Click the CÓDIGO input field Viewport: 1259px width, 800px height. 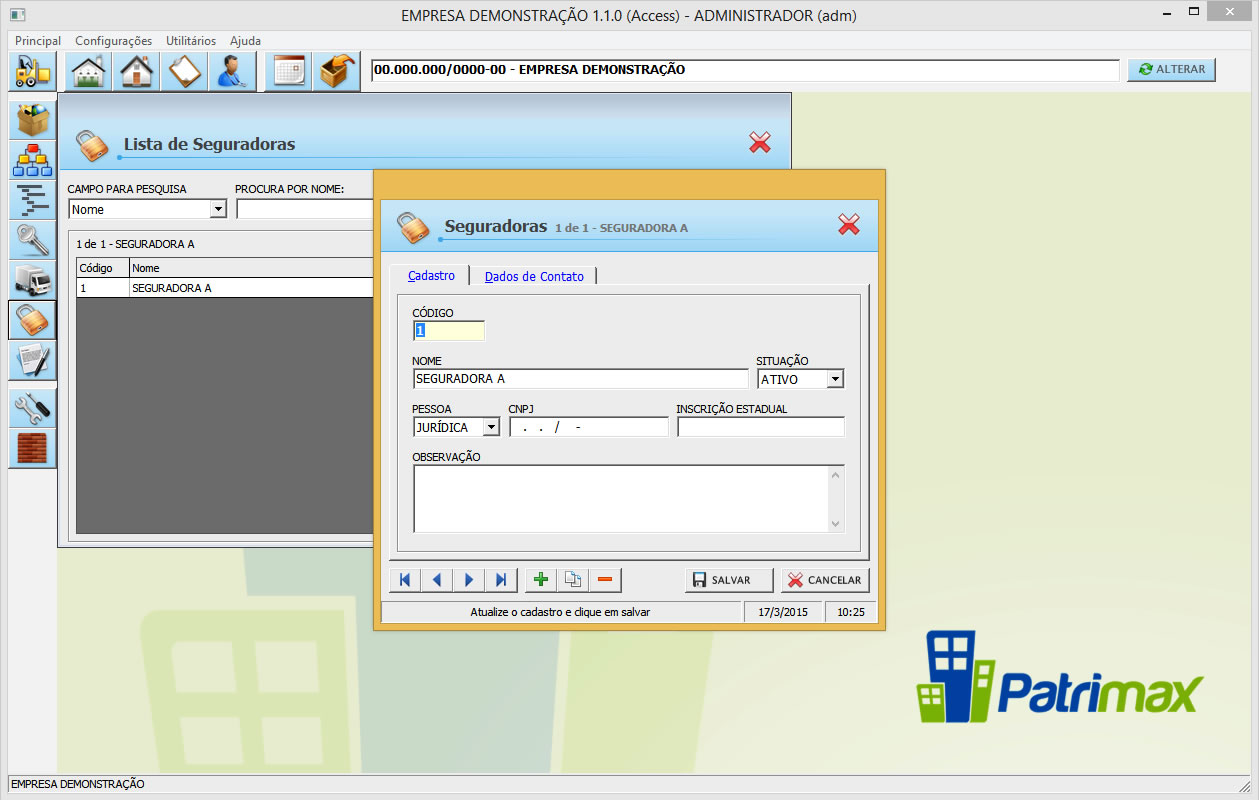pos(448,331)
